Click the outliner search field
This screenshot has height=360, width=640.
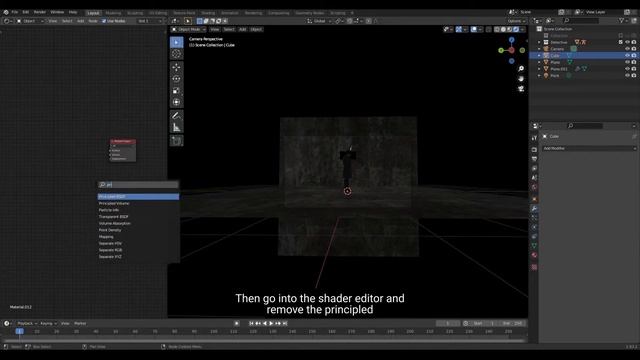(581, 20)
